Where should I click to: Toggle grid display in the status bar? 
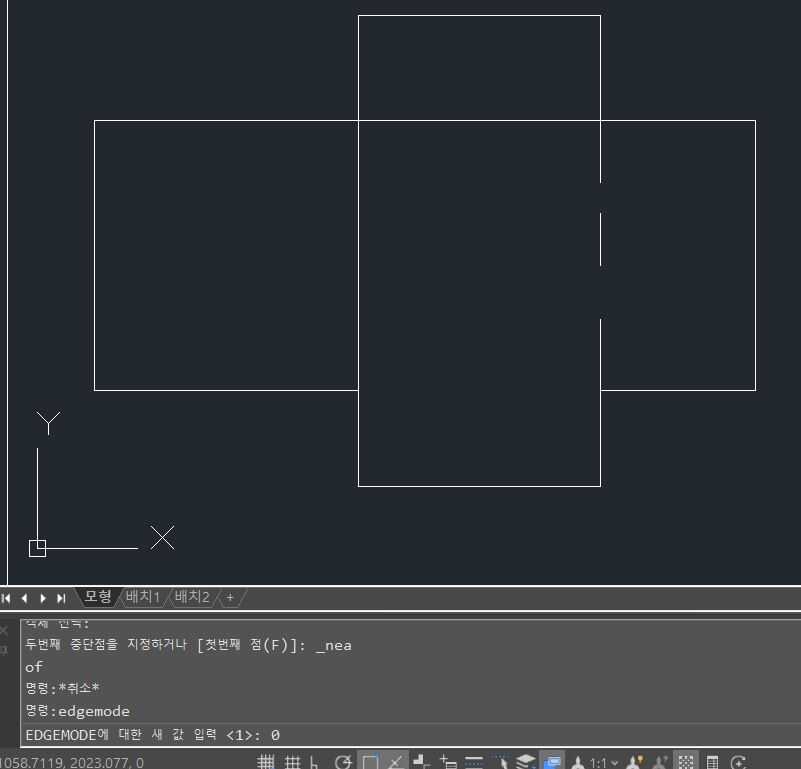[x=266, y=763]
